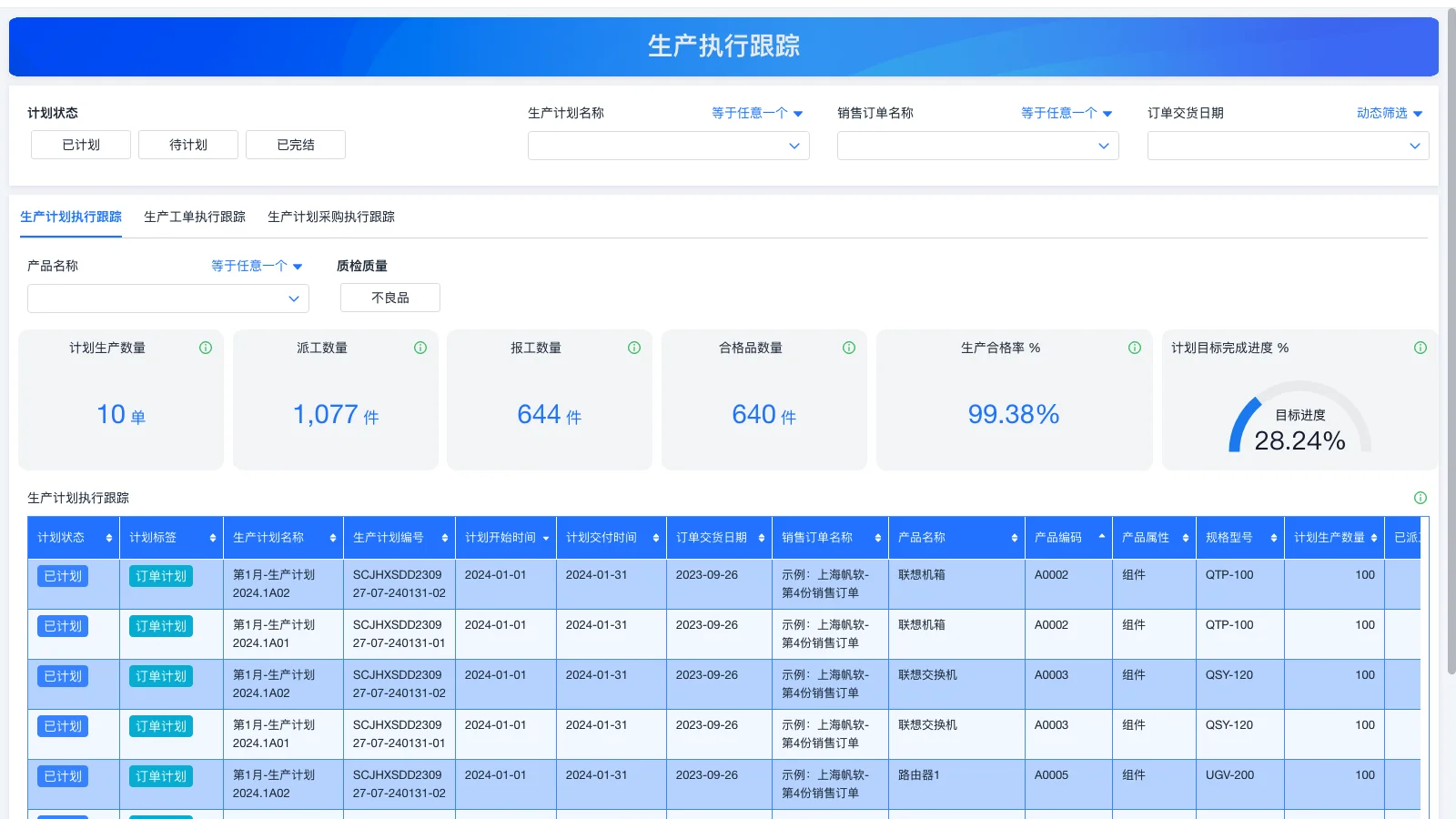Open 生产计划名称 filter condition dropdown

[757, 113]
